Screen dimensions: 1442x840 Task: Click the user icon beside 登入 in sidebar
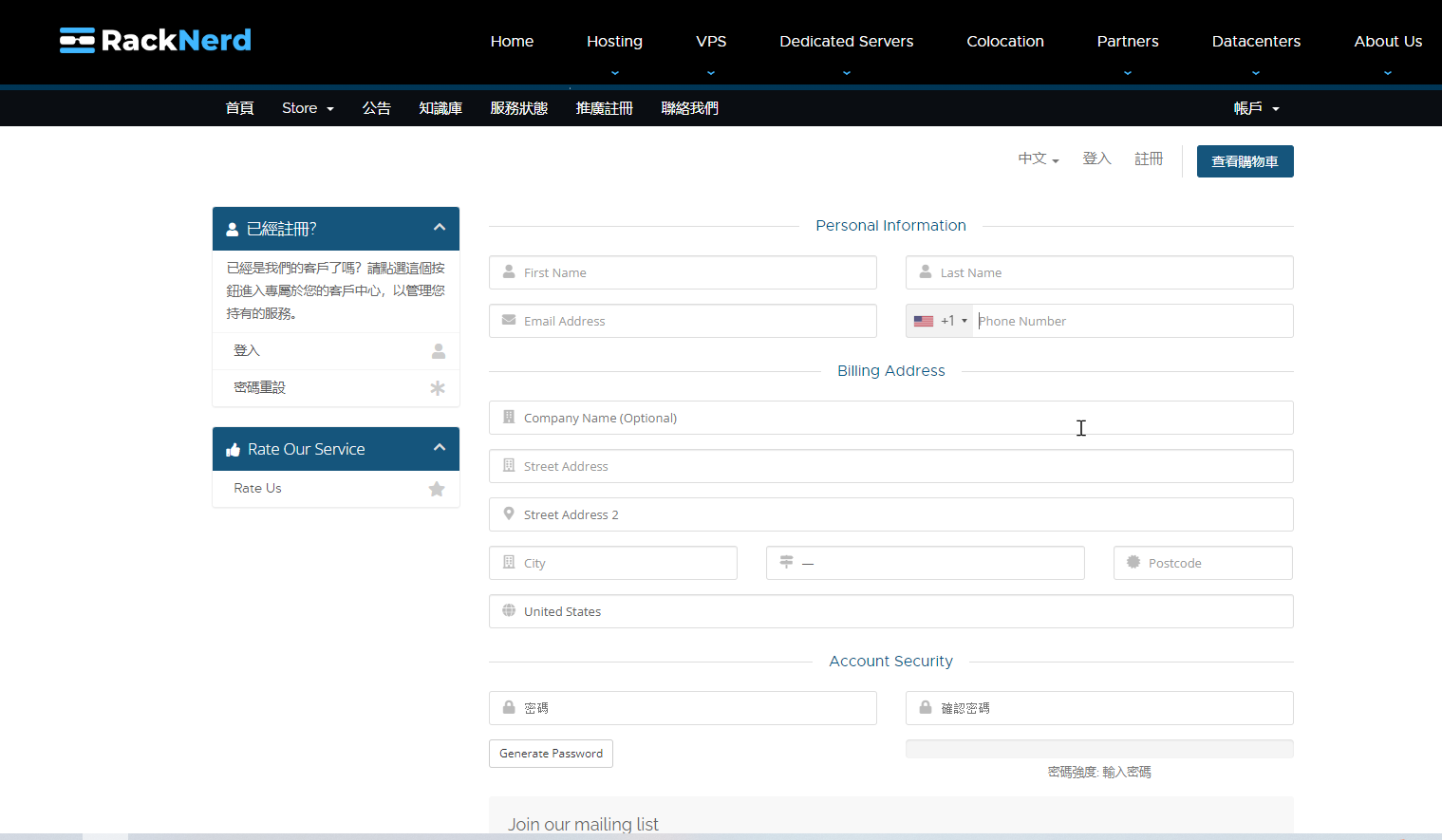click(439, 351)
